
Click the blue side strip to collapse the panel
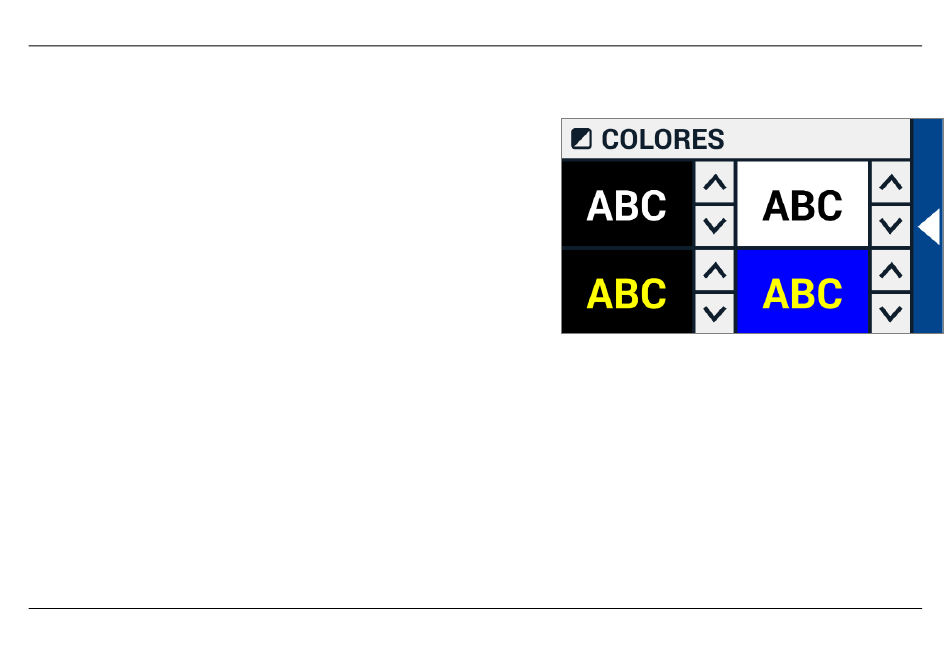(928, 226)
